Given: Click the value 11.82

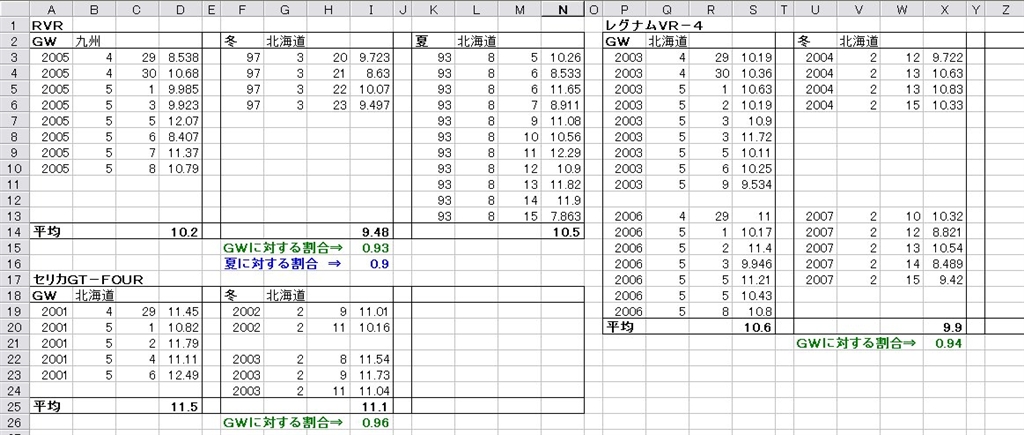Looking at the screenshot, I should 566,184.
